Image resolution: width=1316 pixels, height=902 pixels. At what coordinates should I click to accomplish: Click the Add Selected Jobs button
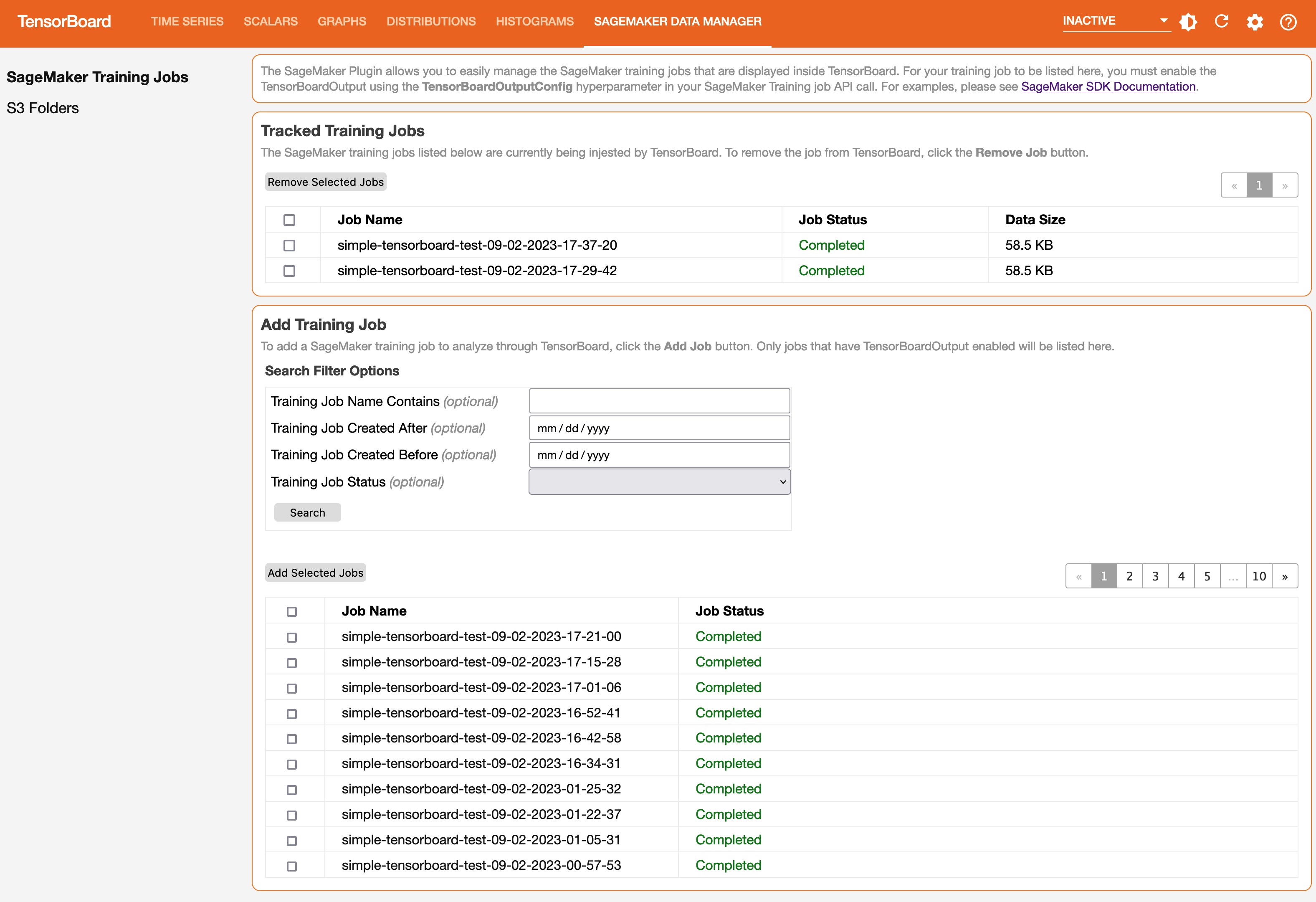coord(315,573)
